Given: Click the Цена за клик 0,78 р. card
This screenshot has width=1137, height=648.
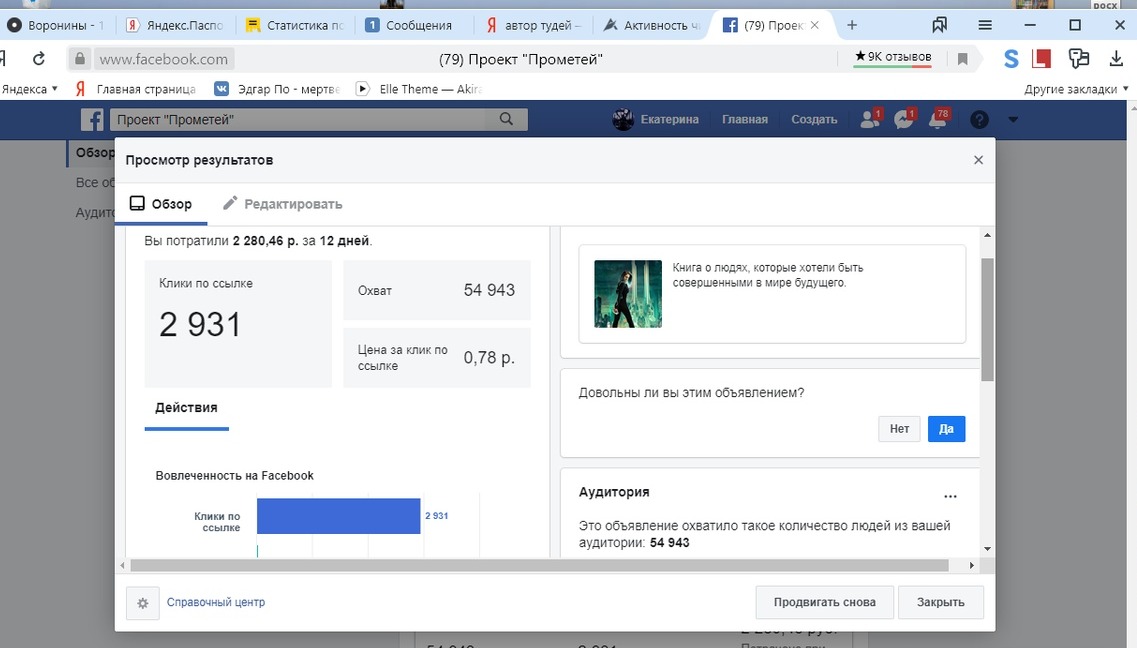Looking at the screenshot, I should [437, 357].
